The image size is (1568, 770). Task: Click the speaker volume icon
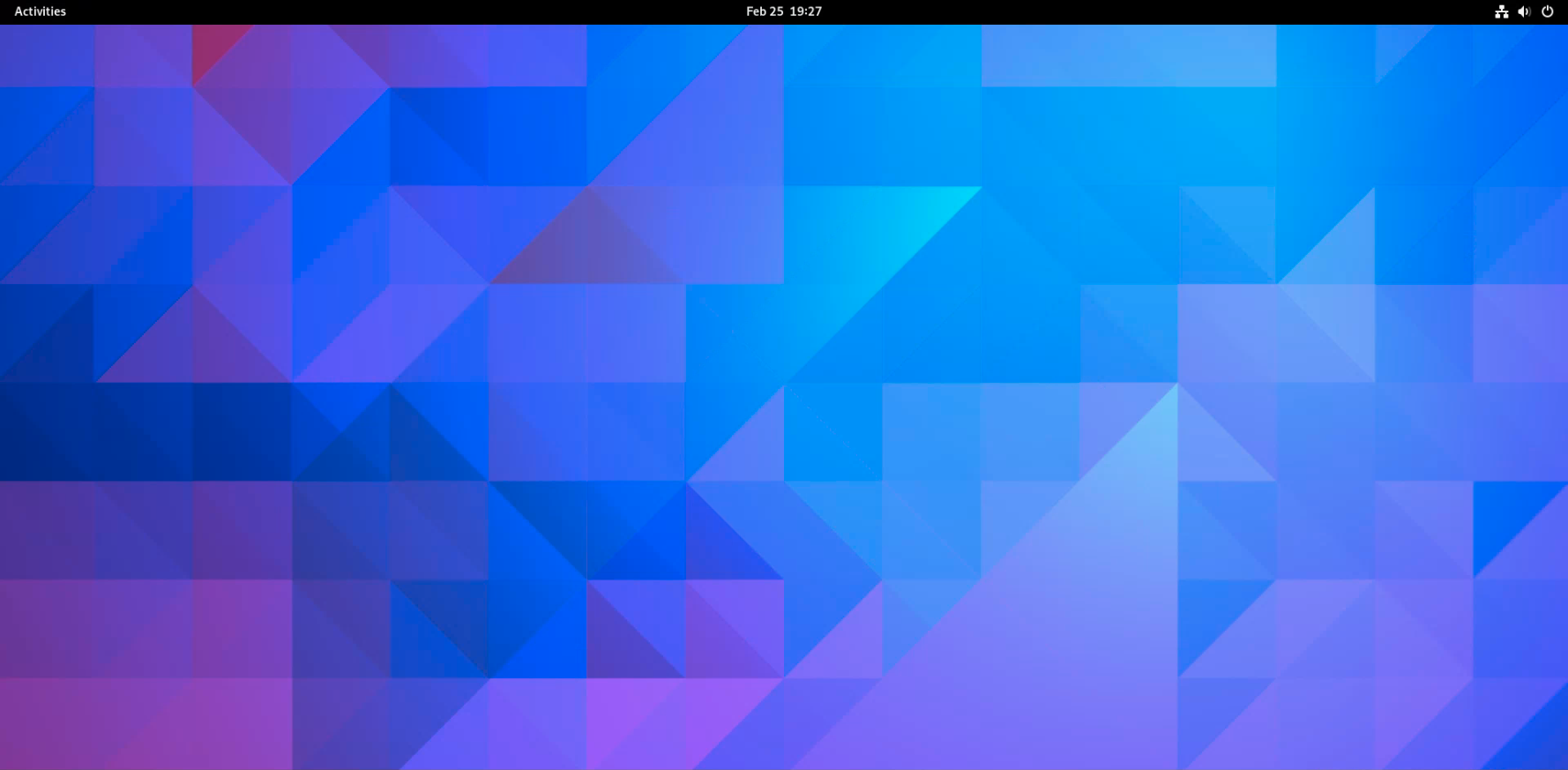pos(1524,11)
